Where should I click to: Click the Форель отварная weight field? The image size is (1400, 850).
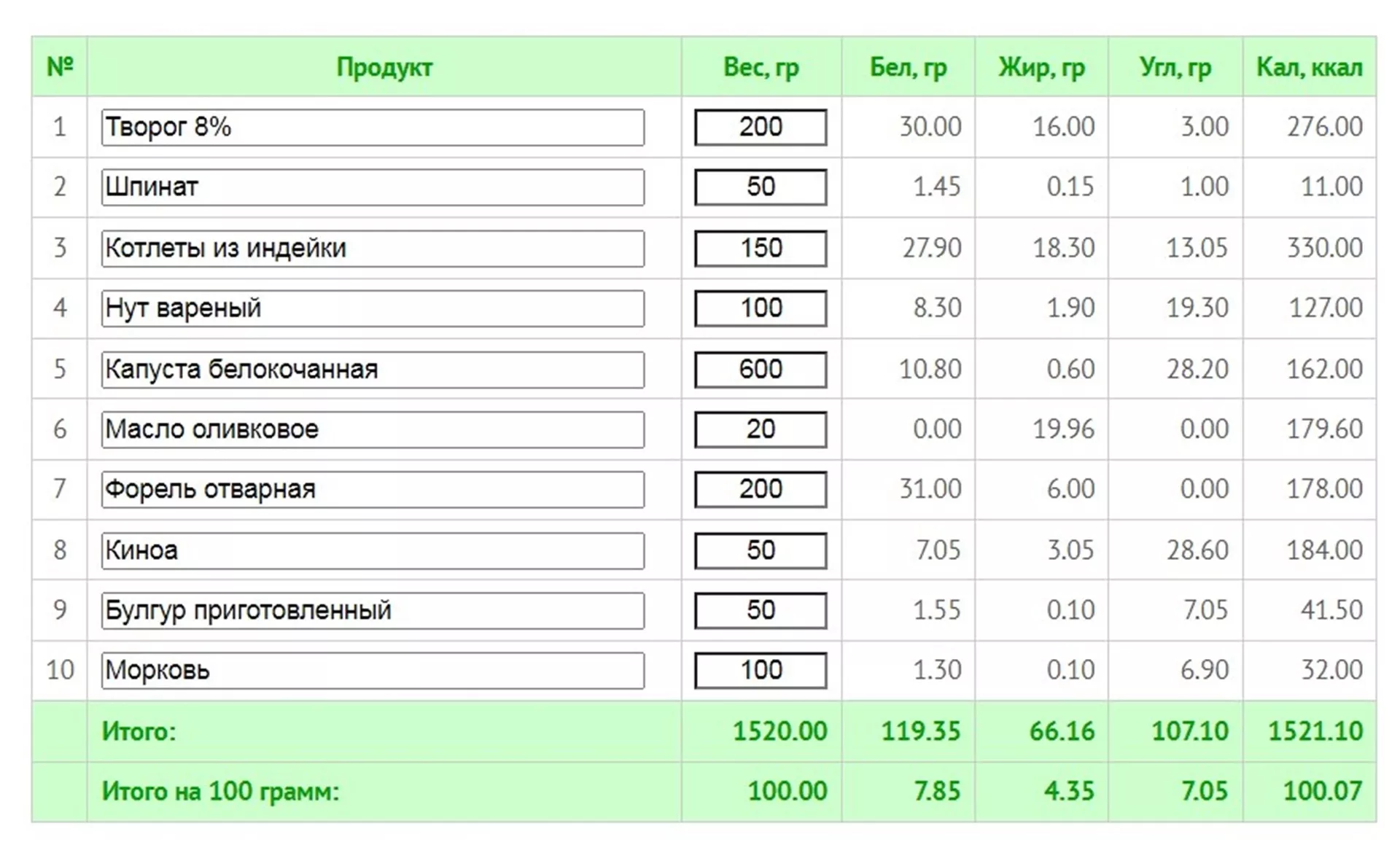[x=761, y=489]
